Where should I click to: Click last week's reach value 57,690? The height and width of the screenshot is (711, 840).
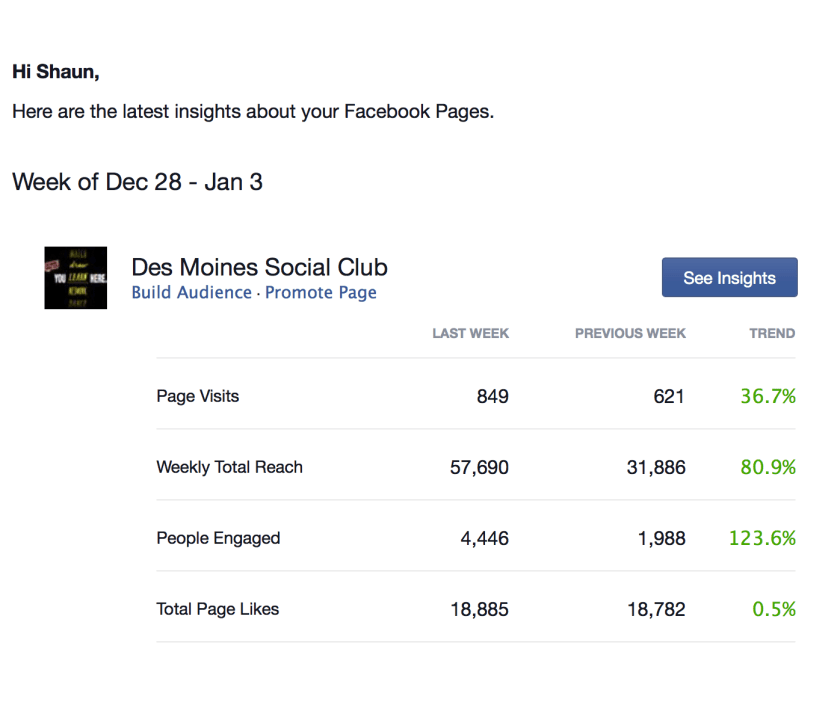coord(479,467)
